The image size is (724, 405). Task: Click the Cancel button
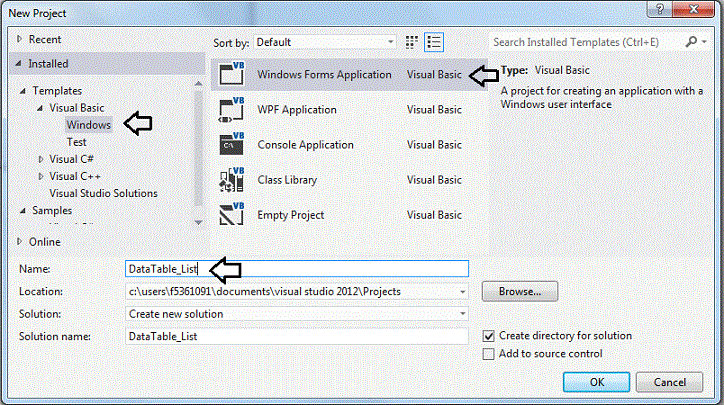tap(670, 382)
